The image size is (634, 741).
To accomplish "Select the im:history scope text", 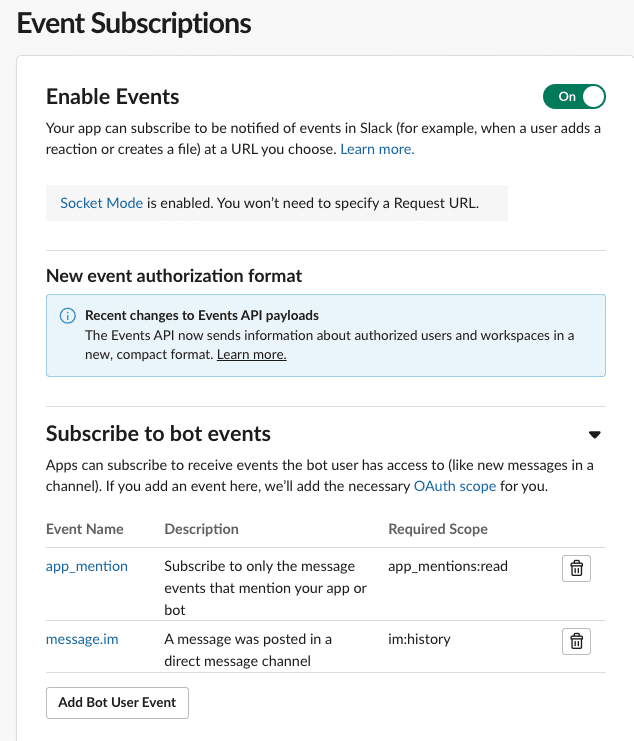I will pos(420,639).
